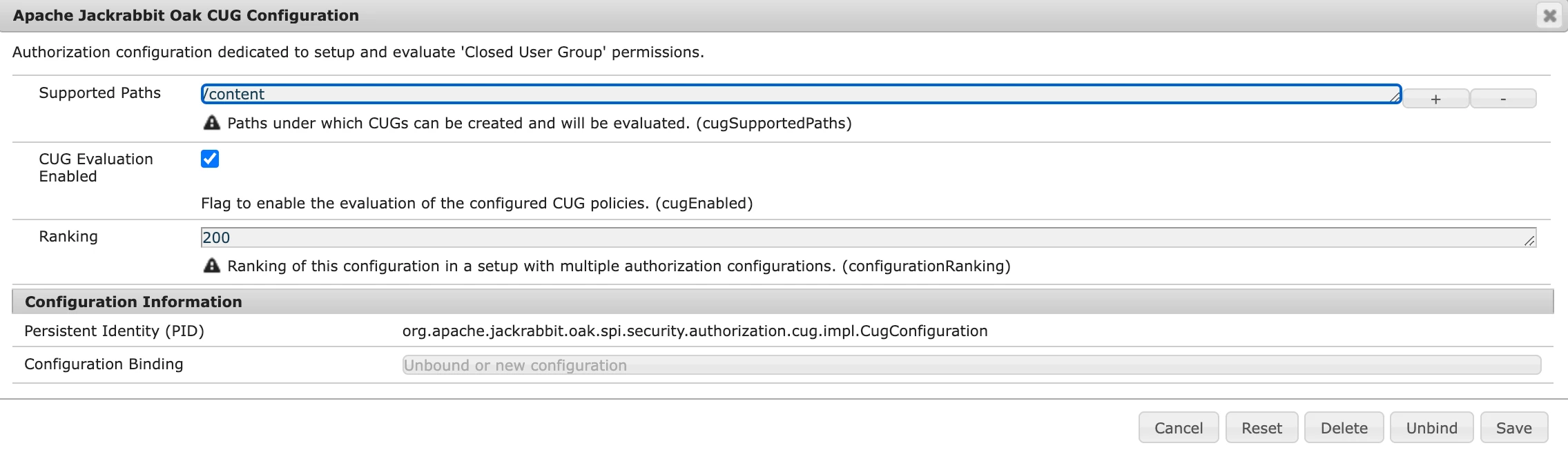Click the Configuration Binding field
Screen dimensions: 1568x459
click(971, 365)
